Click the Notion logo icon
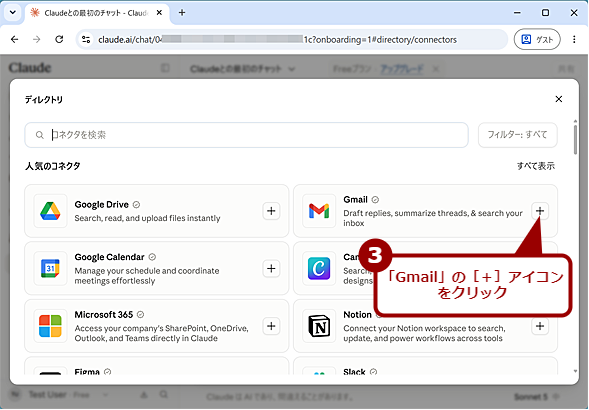 pos(319,326)
